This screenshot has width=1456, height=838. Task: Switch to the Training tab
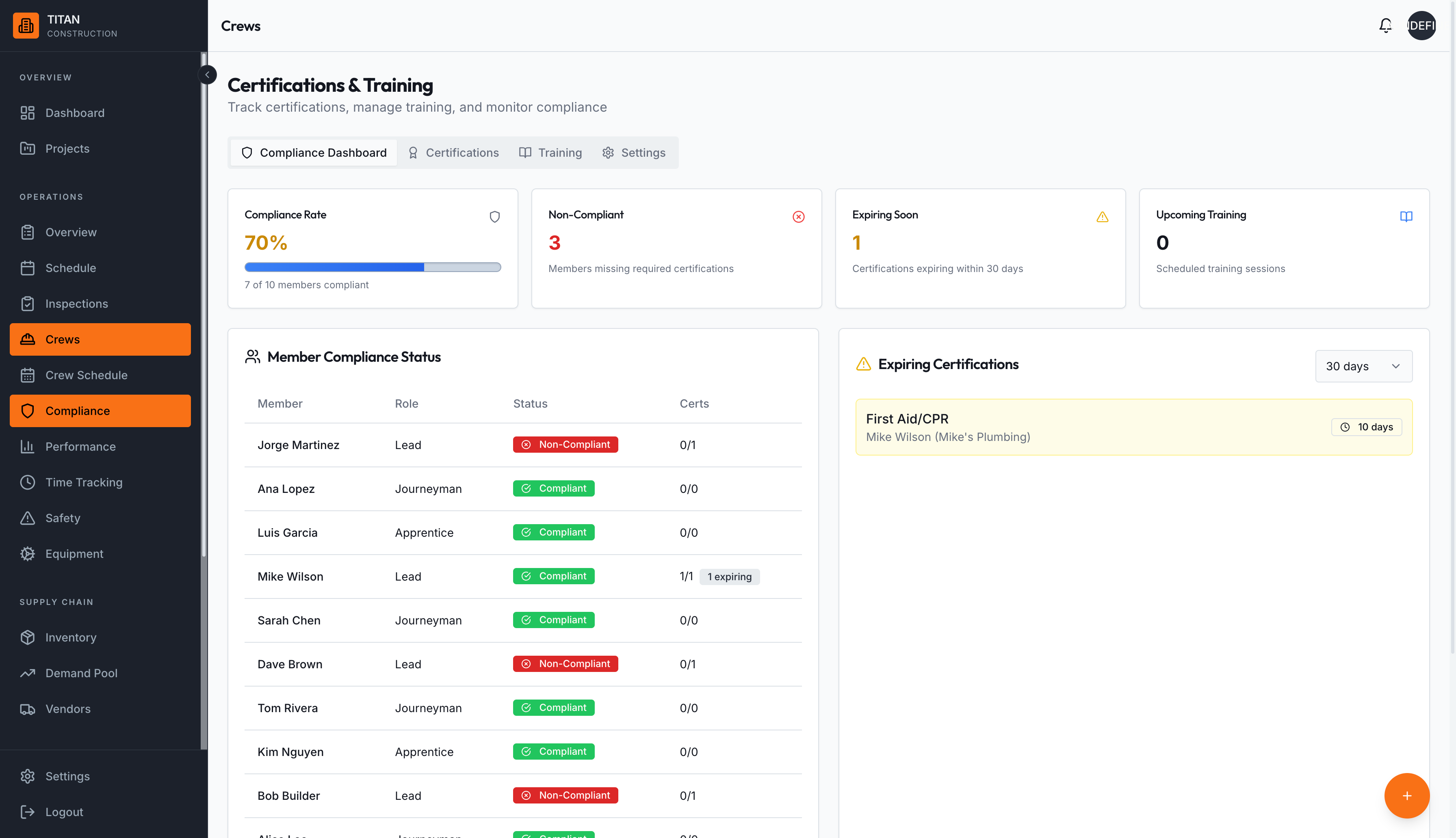click(550, 153)
